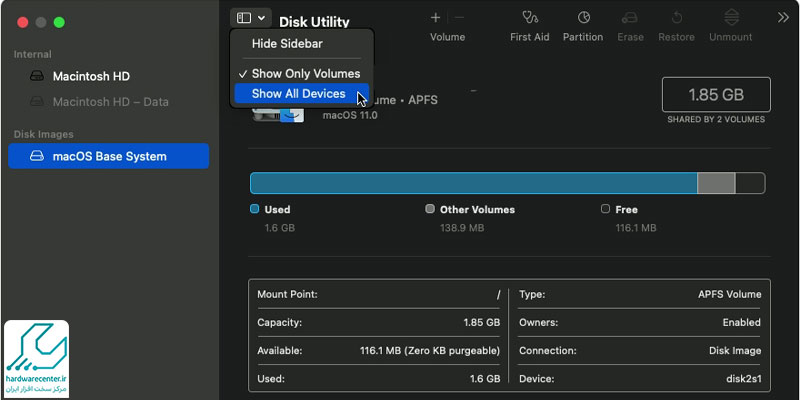The height and width of the screenshot is (400, 800).
Task: Run First Aid stethoscope icon
Action: coord(530,18)
